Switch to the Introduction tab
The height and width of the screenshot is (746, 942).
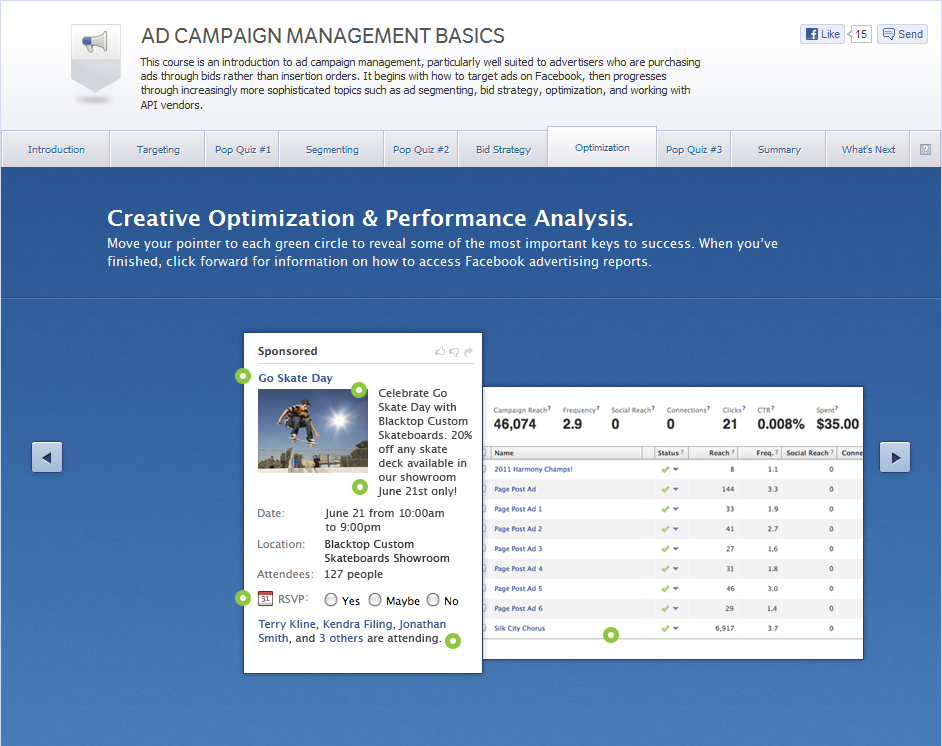coord(56,150)
